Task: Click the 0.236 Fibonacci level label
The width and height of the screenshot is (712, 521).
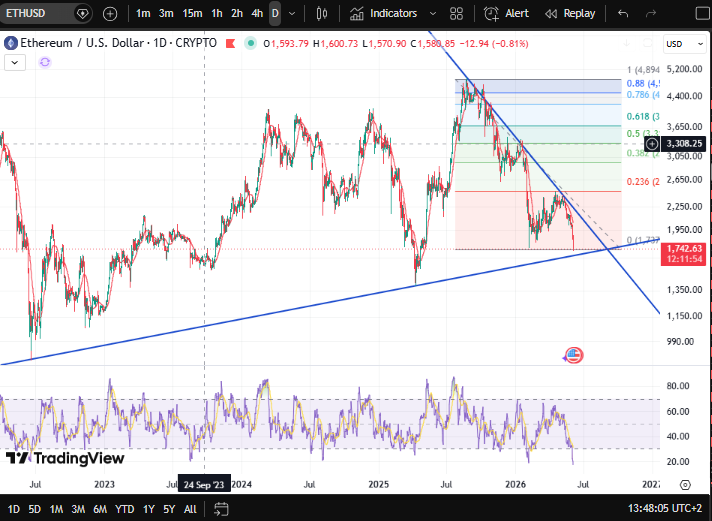Action: pyautogui.click(x=643, y=182)
